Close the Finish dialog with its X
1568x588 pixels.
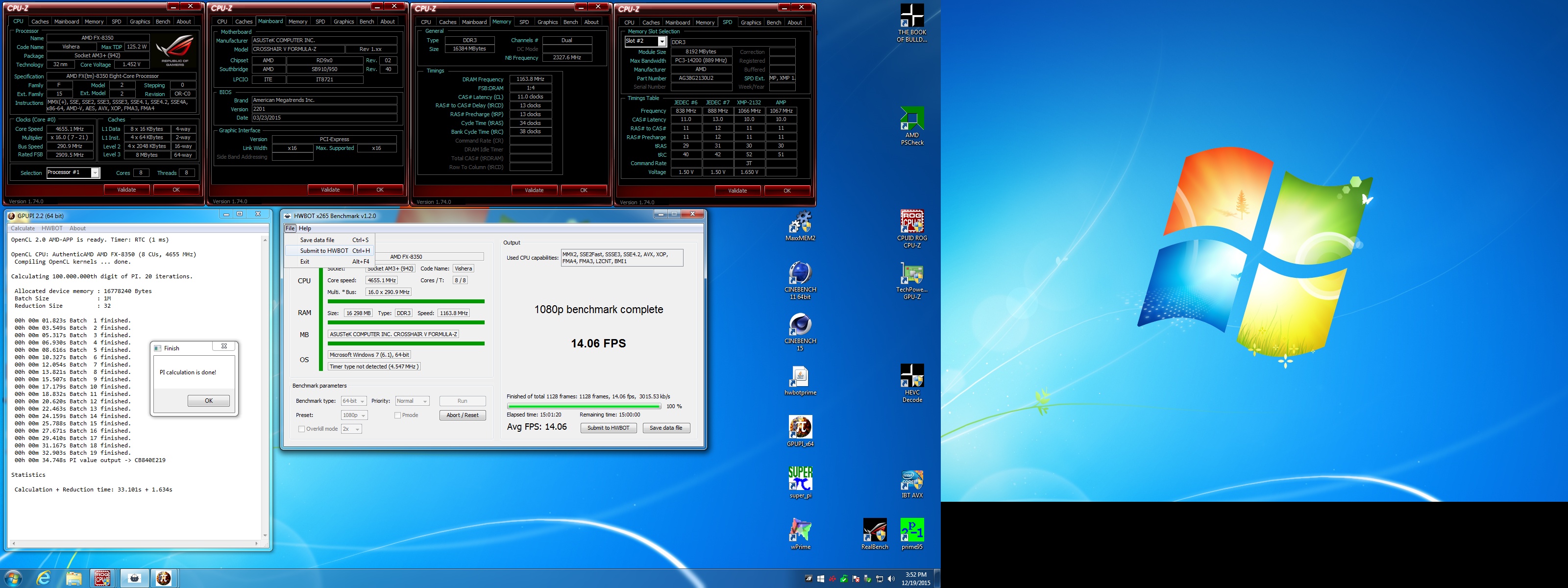(223, 346)
